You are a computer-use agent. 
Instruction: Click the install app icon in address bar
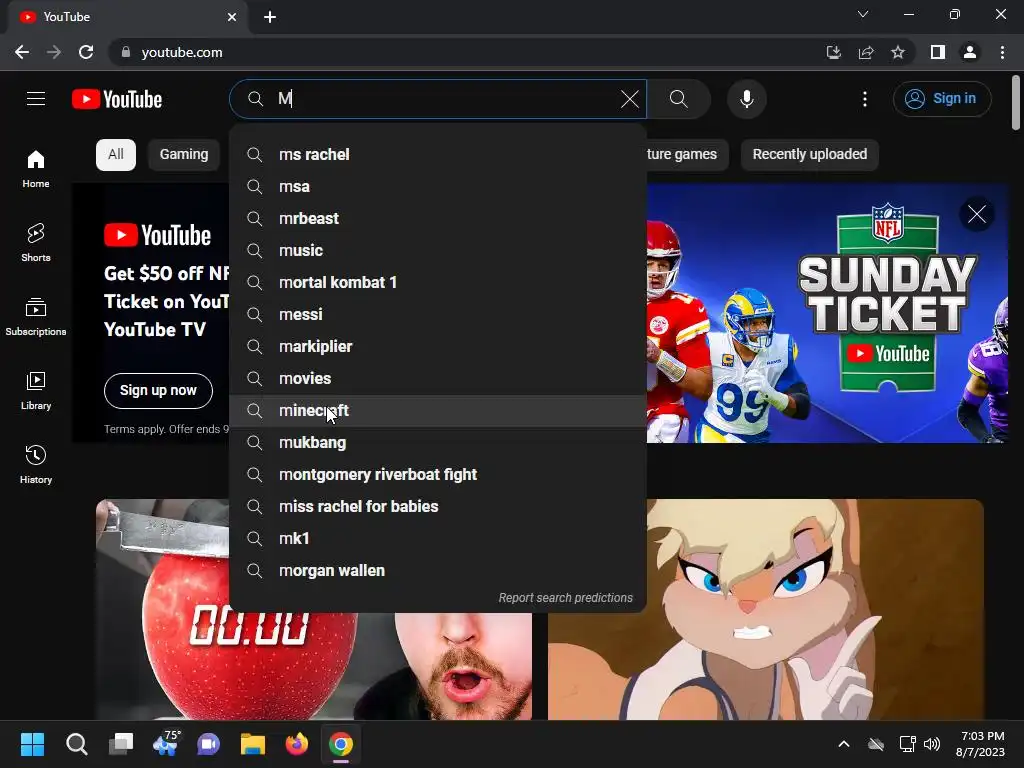[834, 52]
